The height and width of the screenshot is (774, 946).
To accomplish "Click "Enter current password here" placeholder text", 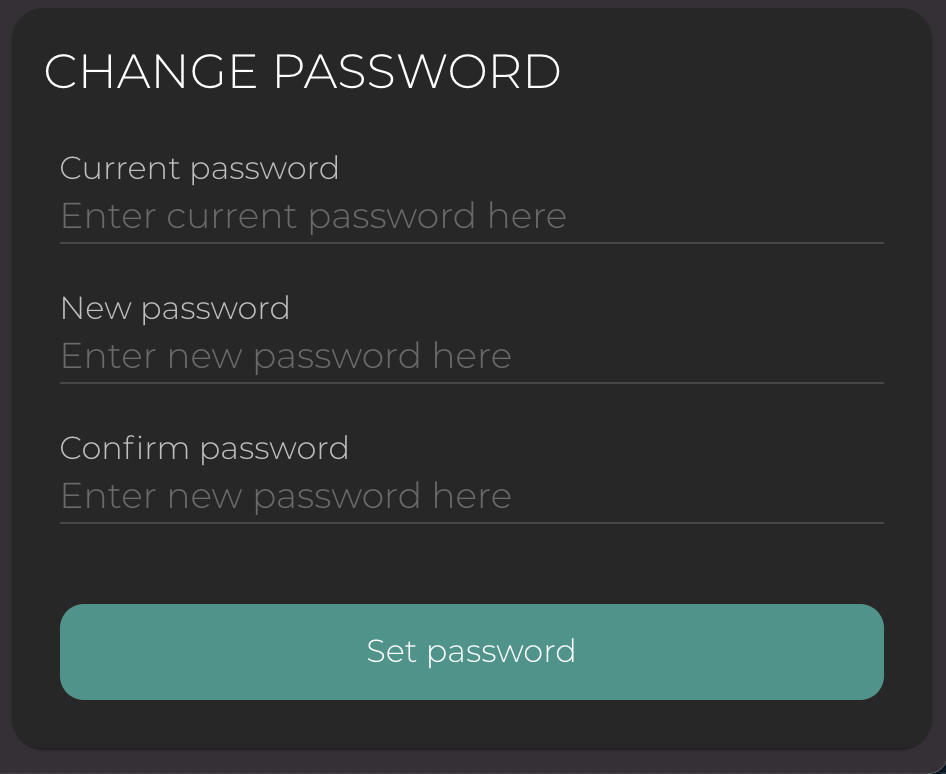I will pos(313,216).
